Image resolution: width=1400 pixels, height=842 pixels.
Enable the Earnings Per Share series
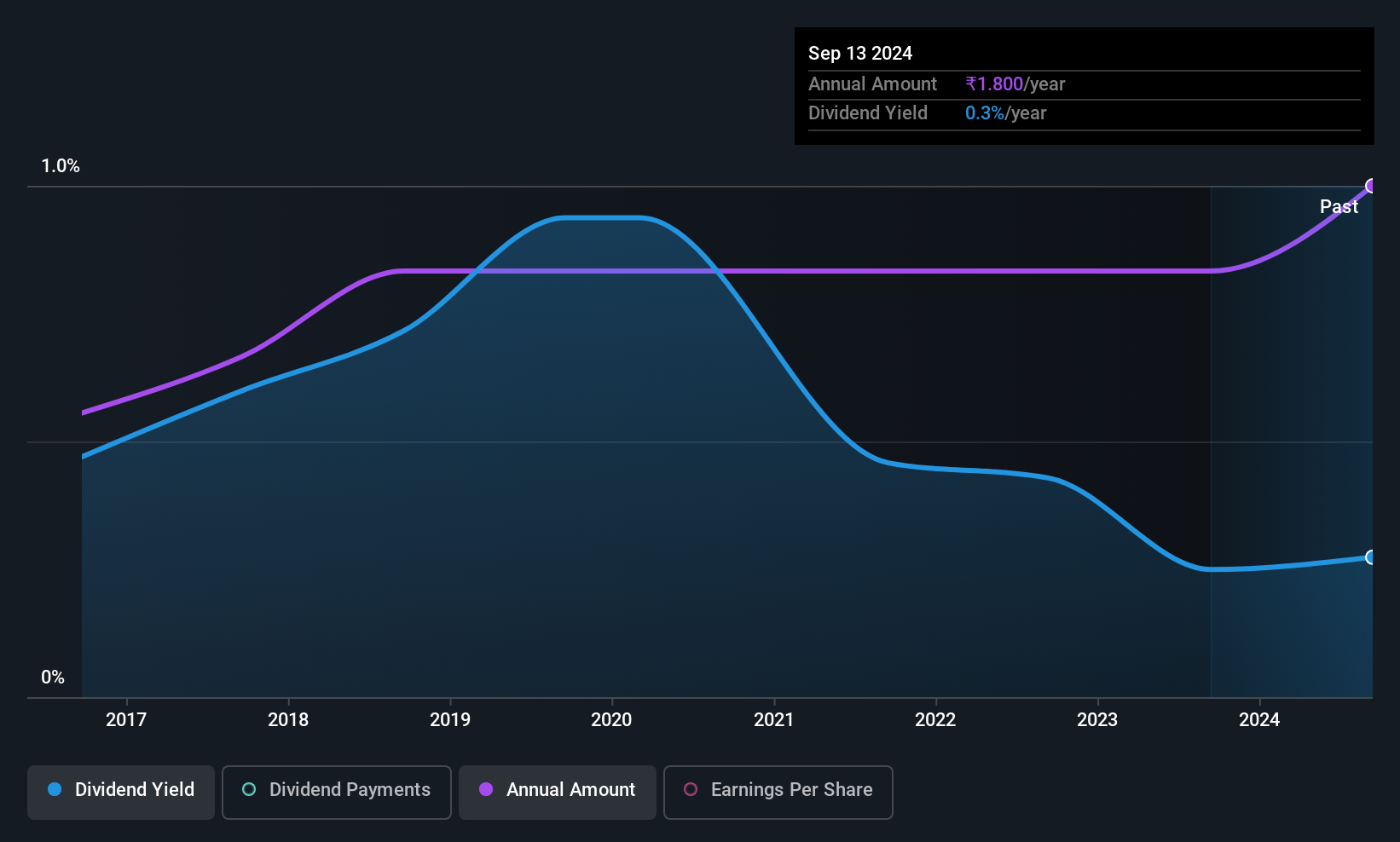click(x=778, y=792)
